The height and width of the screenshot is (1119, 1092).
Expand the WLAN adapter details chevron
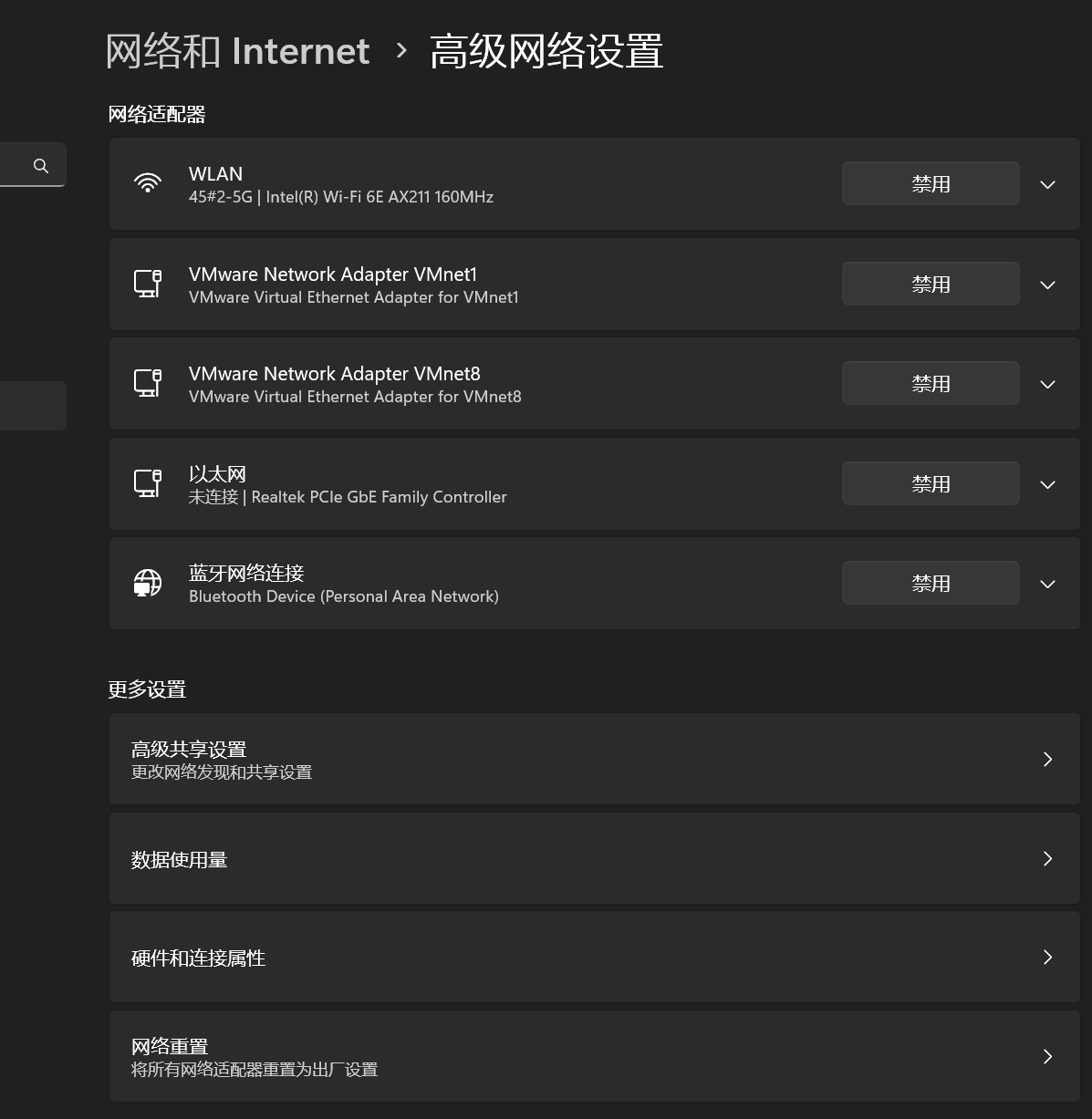click(1047, 184)
